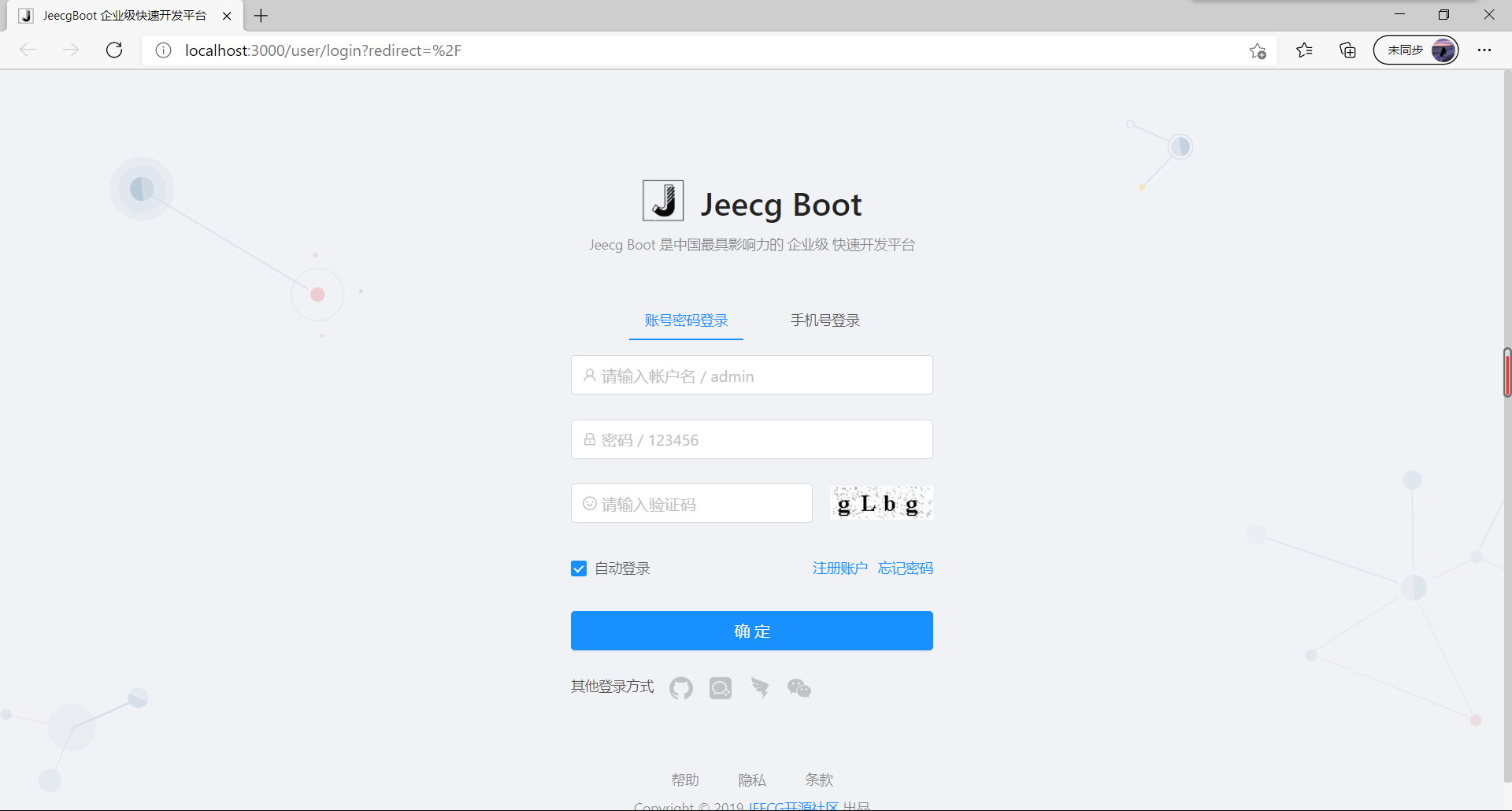Sign in with GitHub login icon
1512x811 pixels.
(680, 687)
